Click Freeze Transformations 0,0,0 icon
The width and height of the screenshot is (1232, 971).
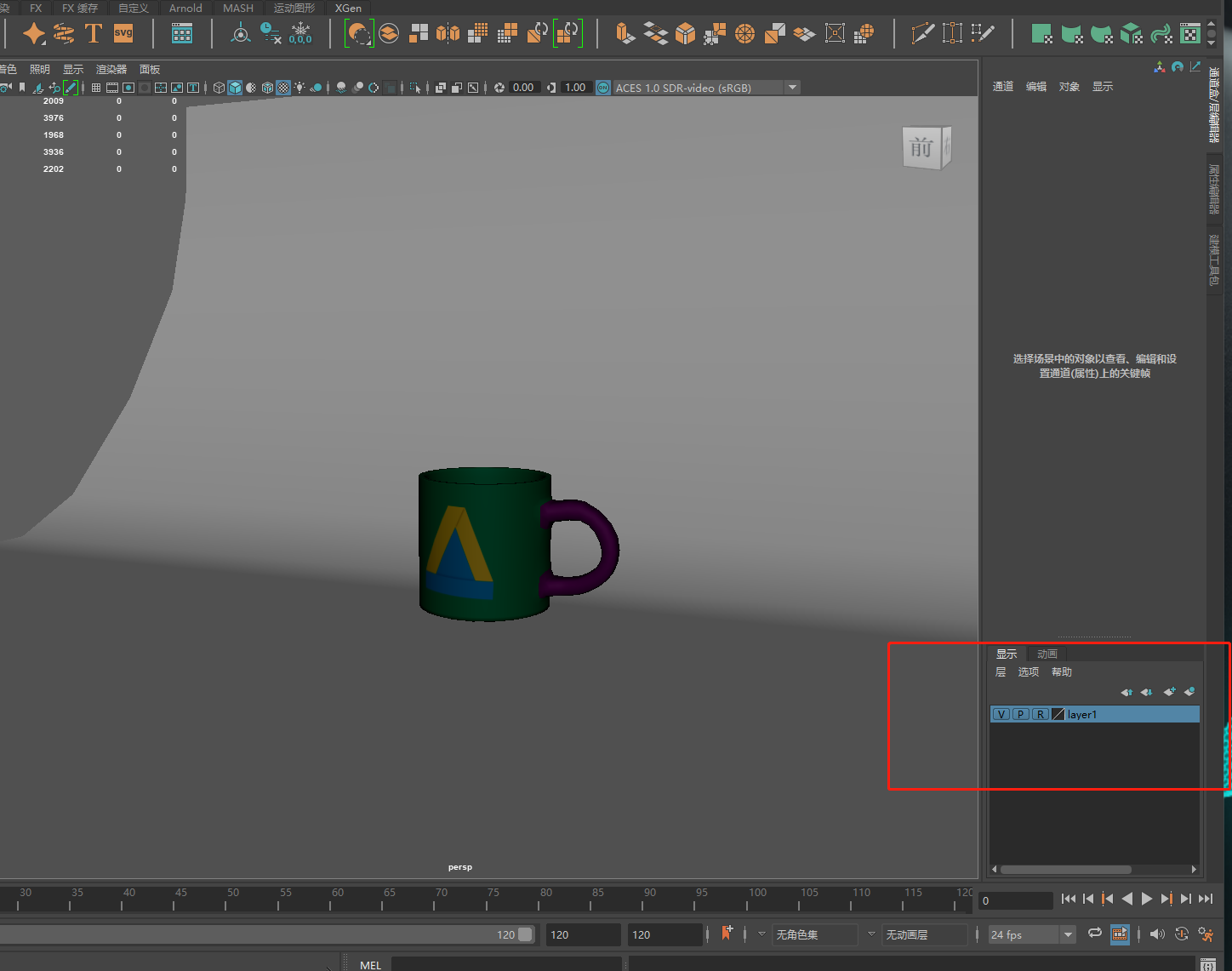pos(300,33)
